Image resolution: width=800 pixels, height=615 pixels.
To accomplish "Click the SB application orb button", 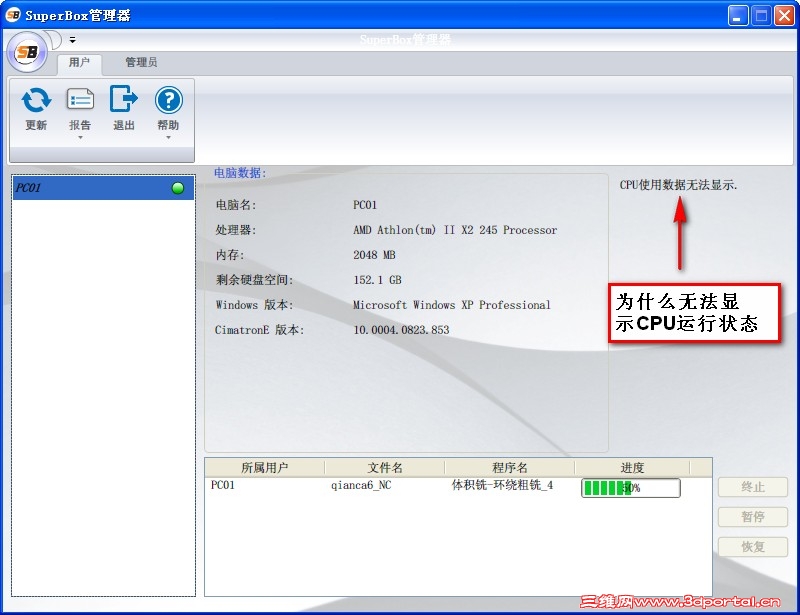I will (x=27, y=52).
